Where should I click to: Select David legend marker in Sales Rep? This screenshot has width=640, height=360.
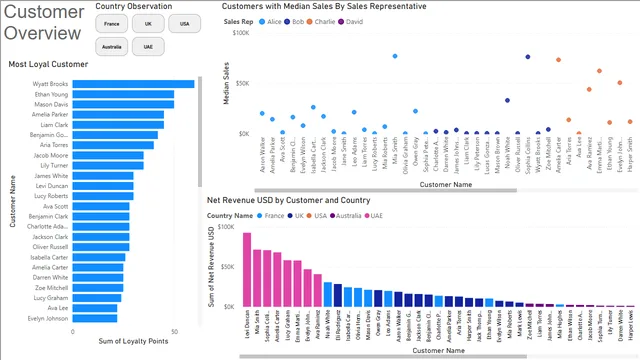[x=341, y=22]
